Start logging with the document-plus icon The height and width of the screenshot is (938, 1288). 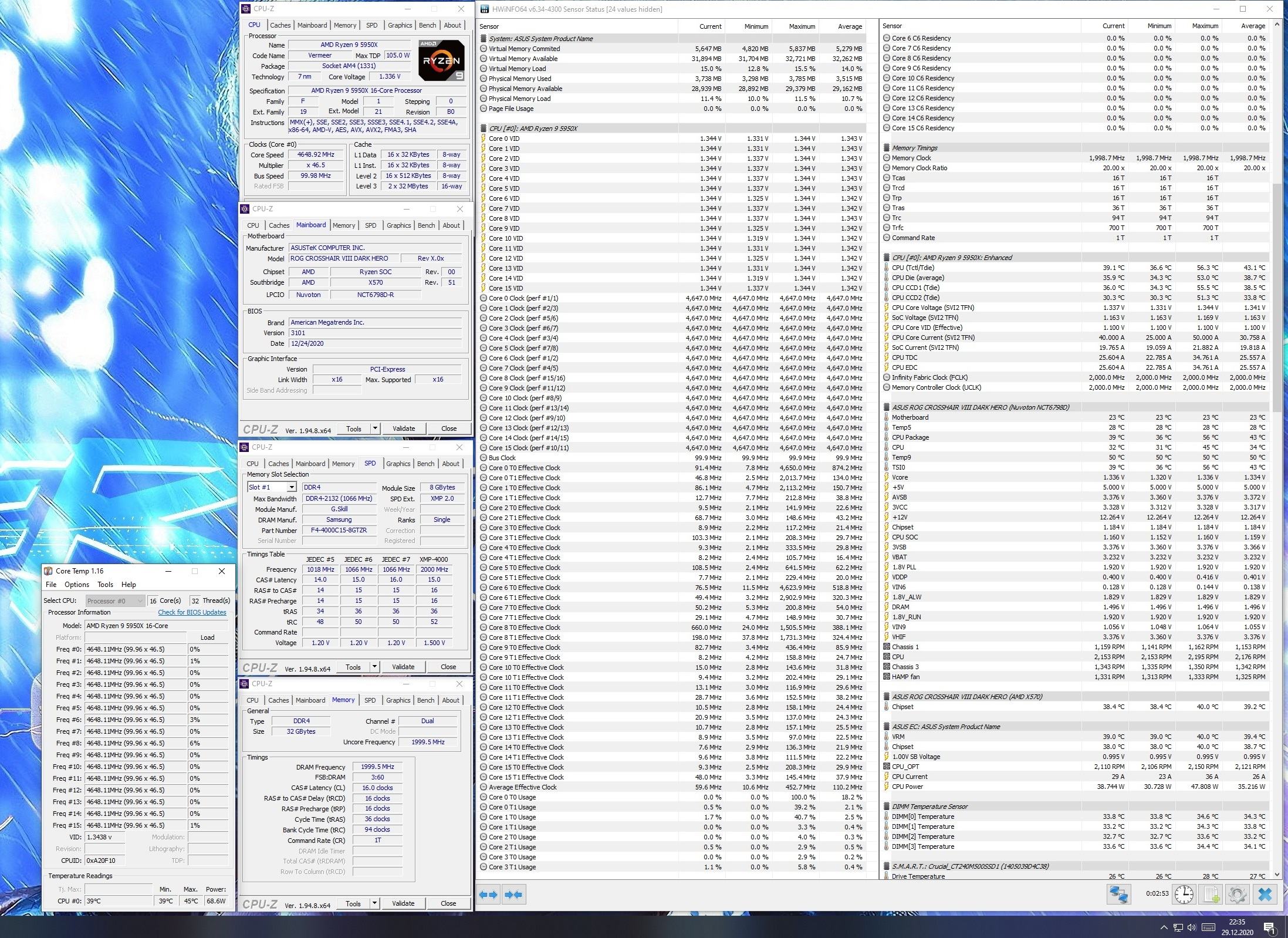point(1211,895)
